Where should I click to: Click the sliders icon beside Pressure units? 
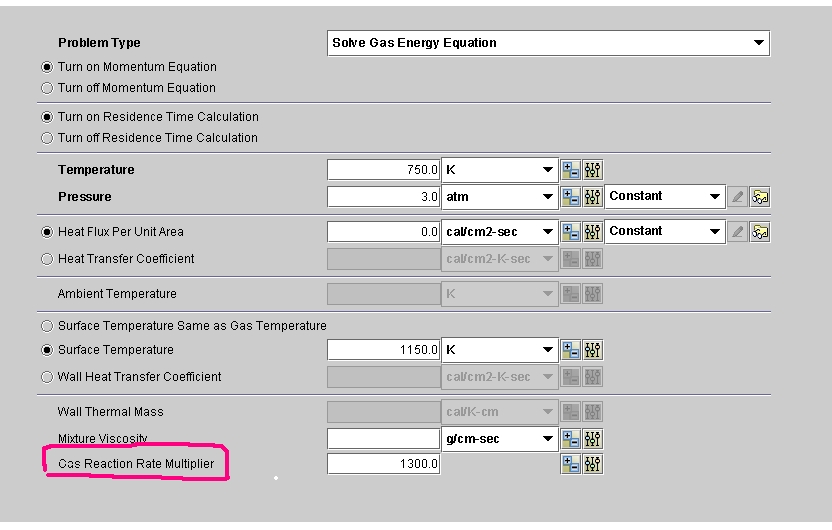[x=593, y=197]
